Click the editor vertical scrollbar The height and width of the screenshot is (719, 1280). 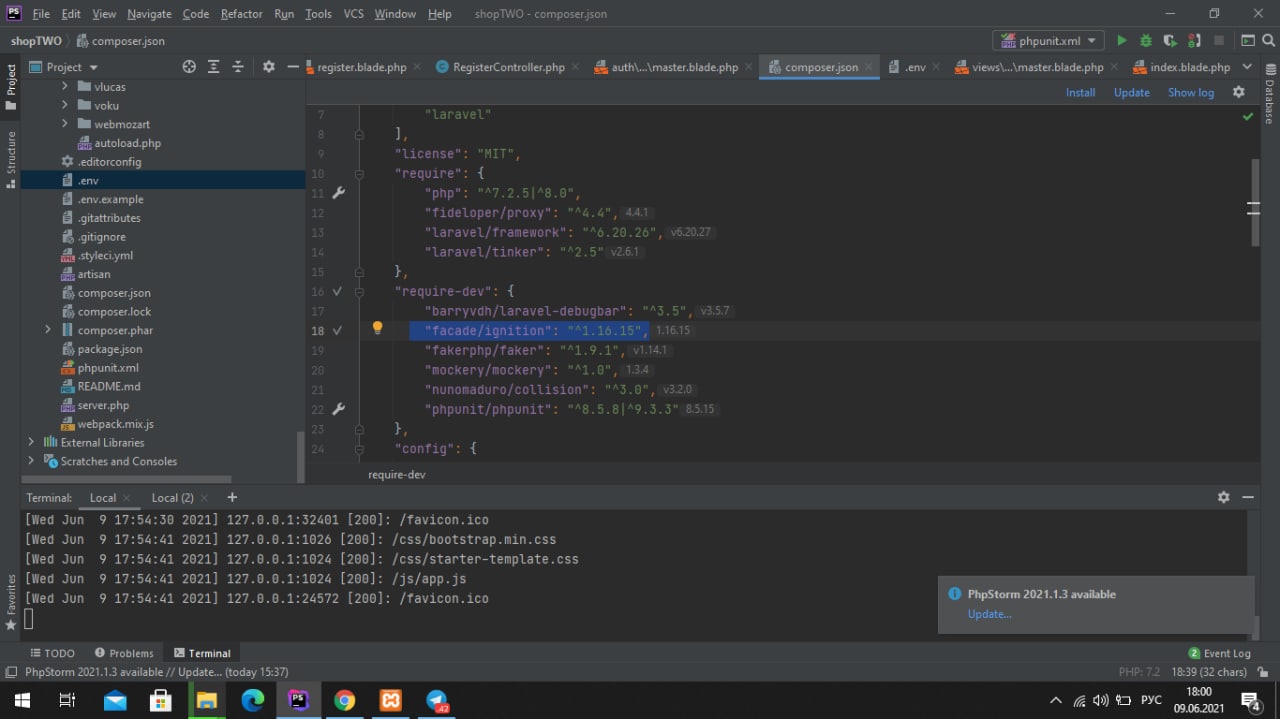(x=1254, y=202)
